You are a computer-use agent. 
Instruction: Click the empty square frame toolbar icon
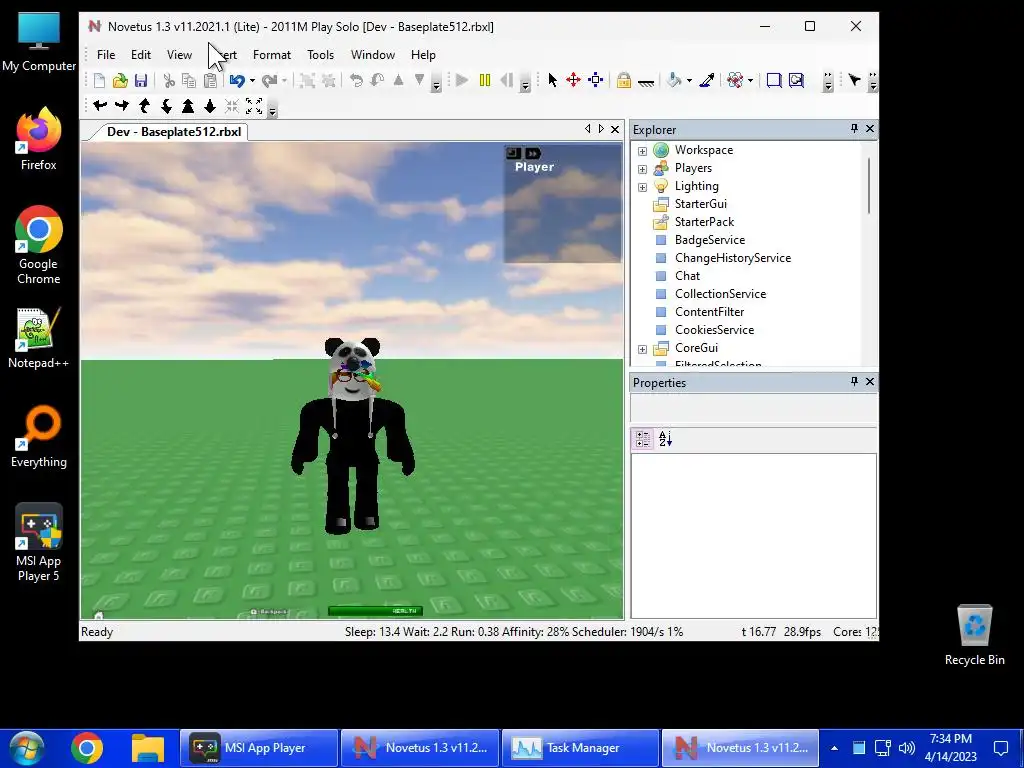[774, 80]
